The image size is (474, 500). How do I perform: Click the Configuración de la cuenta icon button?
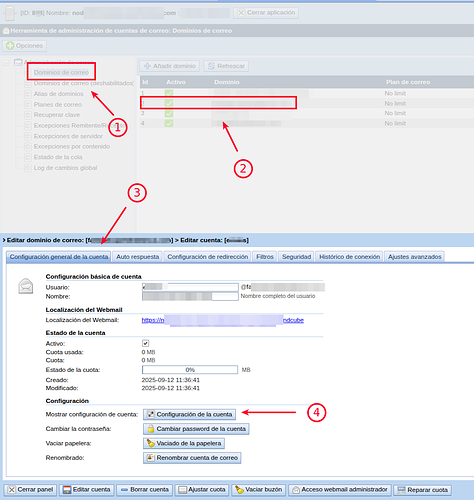pos(189,414)
